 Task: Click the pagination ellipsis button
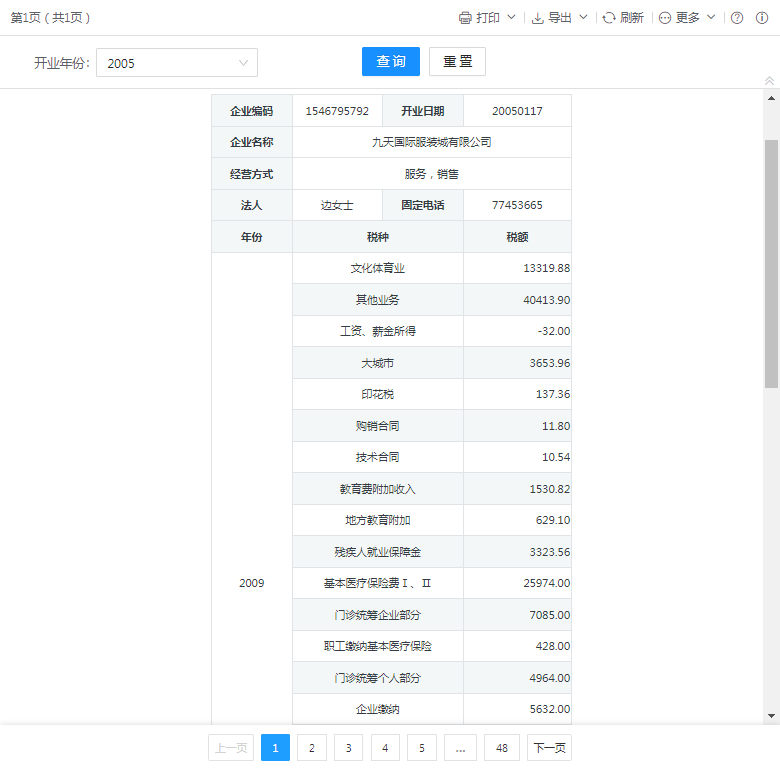[460, 748]
